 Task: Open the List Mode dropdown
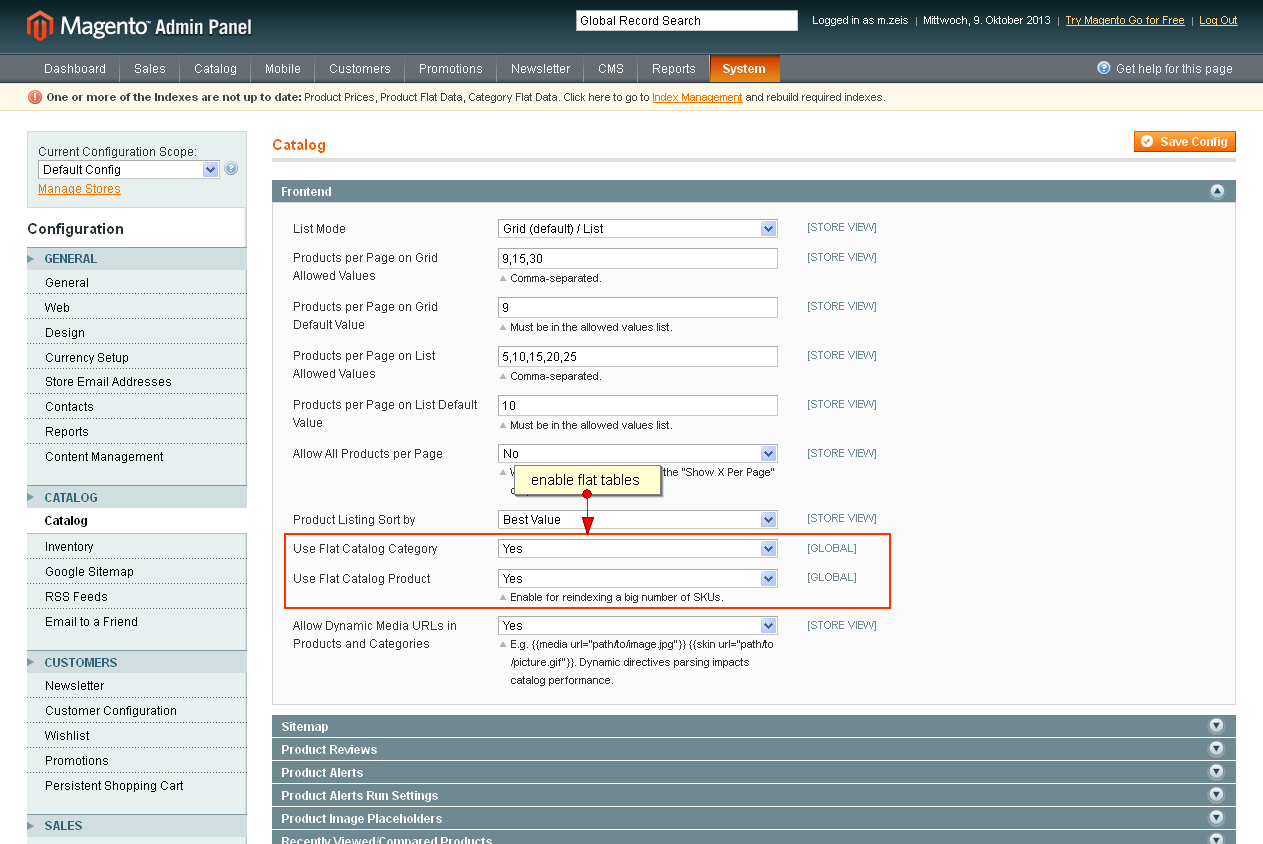coord(638,229)
